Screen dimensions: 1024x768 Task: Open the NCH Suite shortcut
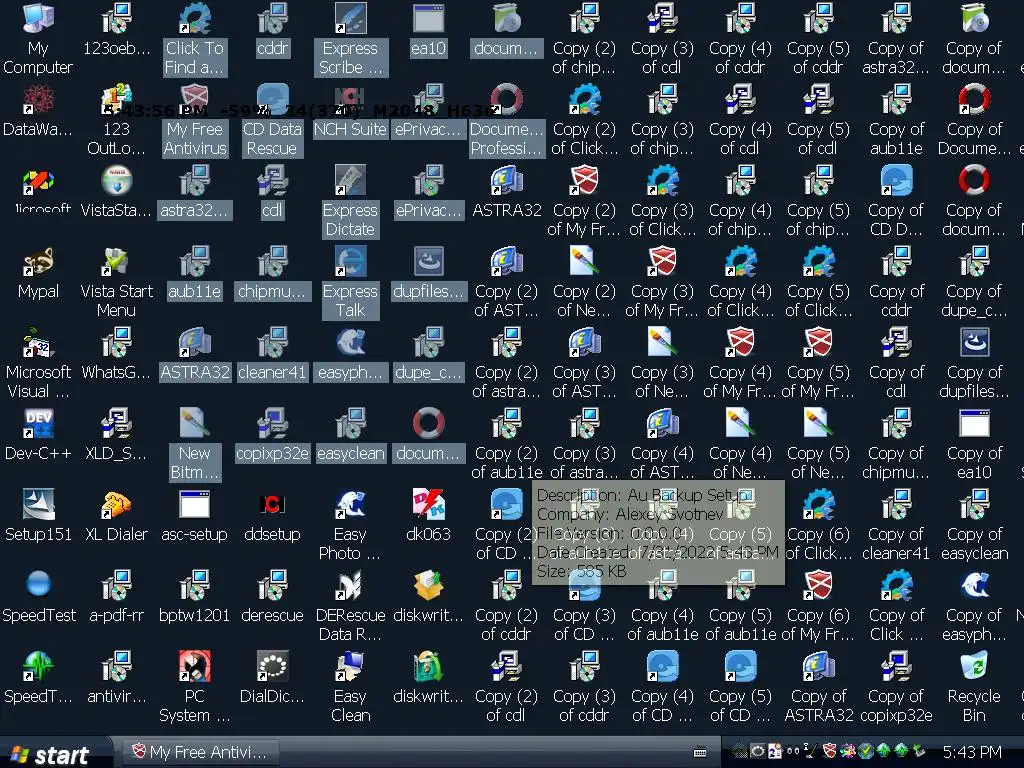(350, 100)
